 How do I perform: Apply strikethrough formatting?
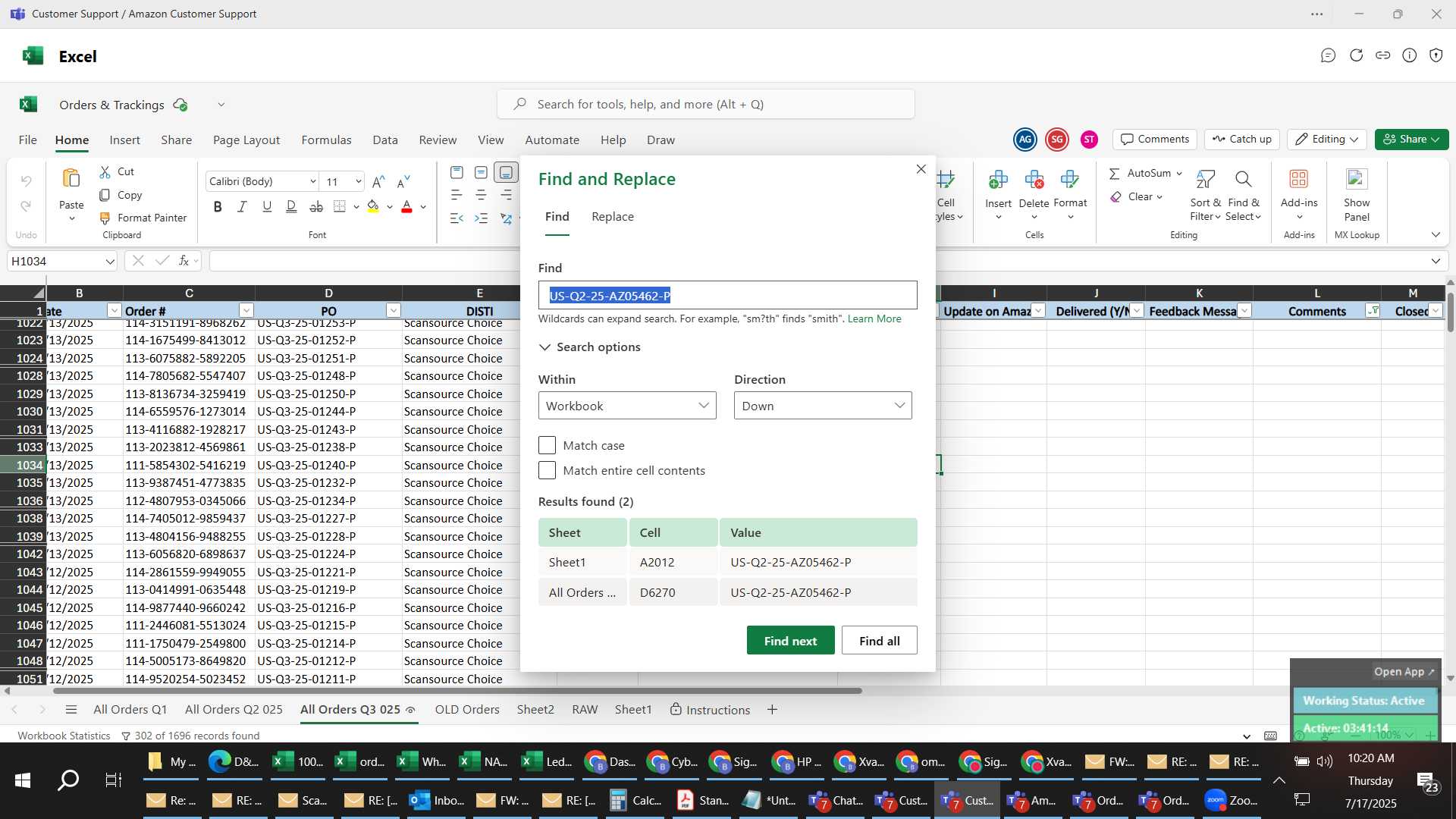[316, 206]
